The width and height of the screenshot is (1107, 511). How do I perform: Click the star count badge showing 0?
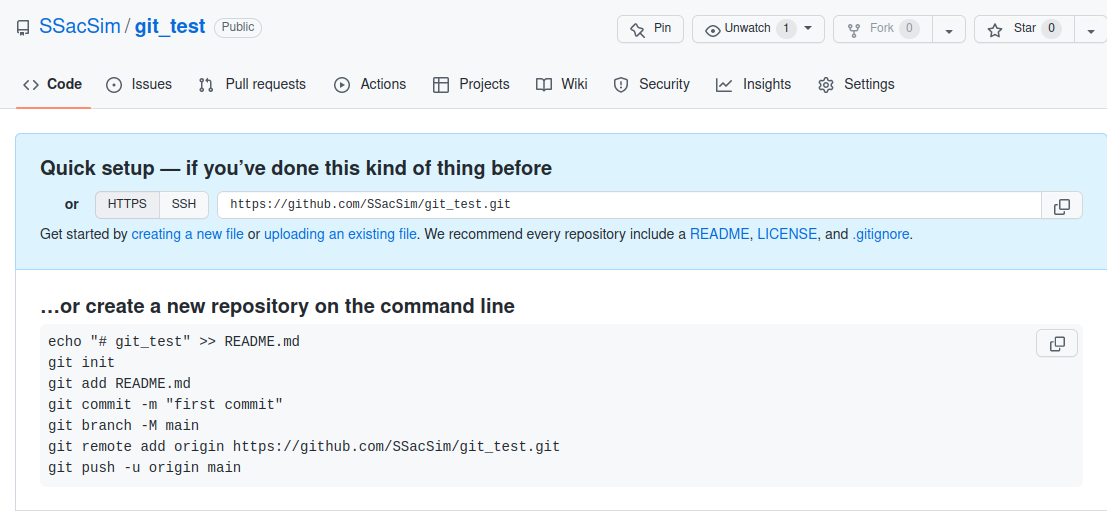(x=1051, y=29)
